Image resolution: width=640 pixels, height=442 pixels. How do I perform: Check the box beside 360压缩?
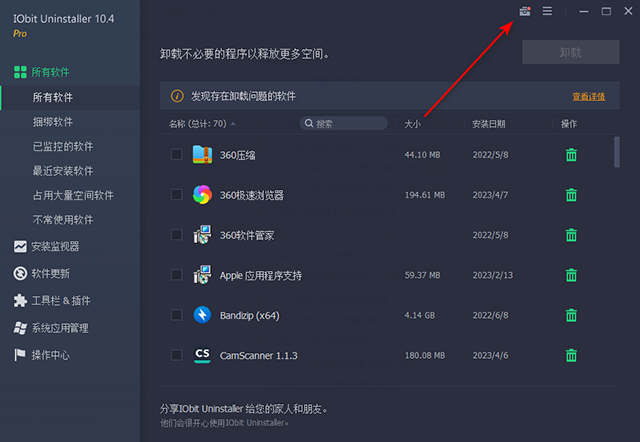click(177, 155)
